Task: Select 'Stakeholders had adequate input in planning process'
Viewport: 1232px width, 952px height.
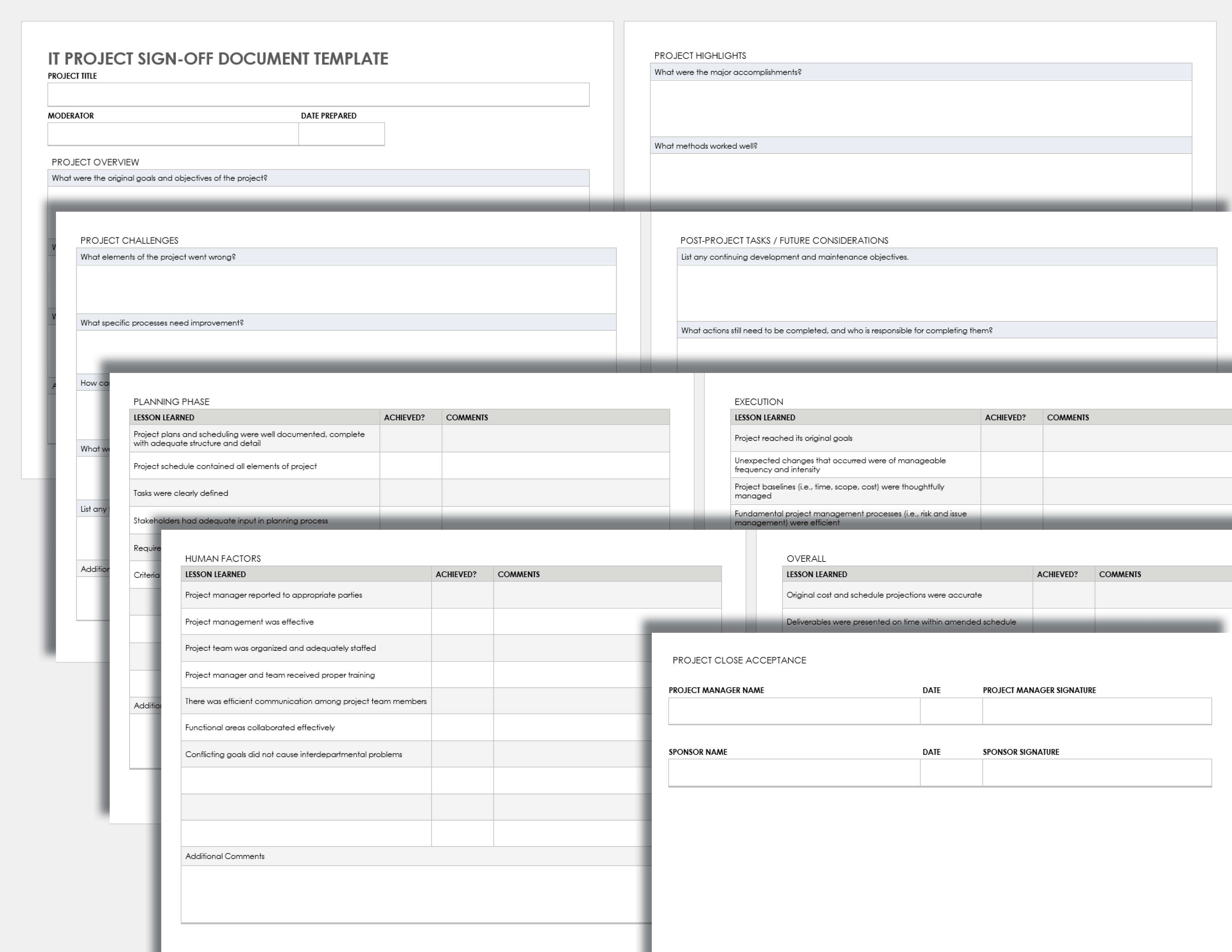Action: point(231,520)
